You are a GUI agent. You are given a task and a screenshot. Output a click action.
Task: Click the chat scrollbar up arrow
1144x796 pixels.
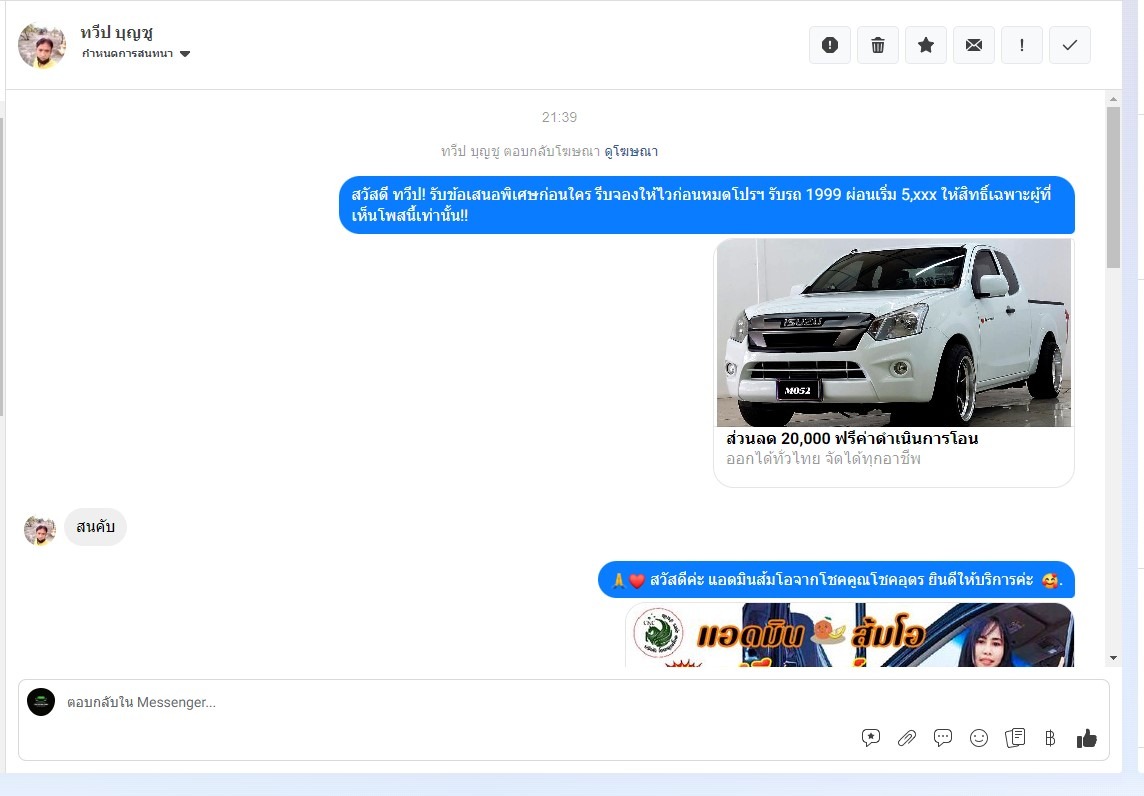click(x=1113, y=99)
